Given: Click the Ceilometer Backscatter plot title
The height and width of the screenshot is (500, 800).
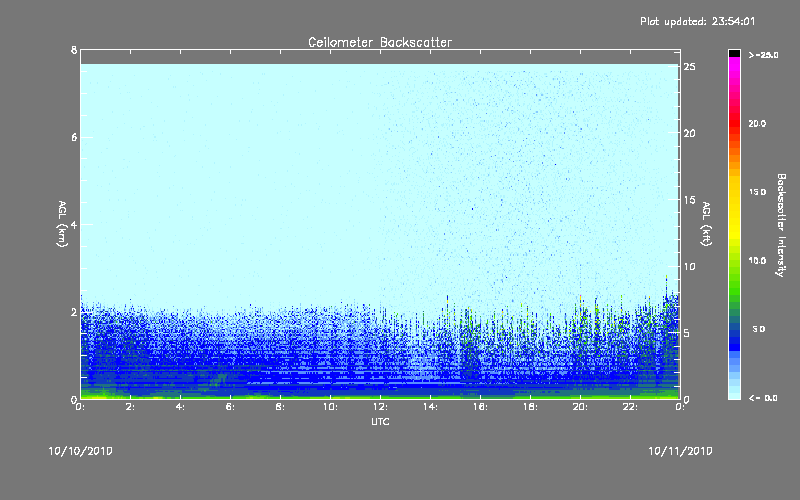Looking at the screenshot, I should 380,42.
